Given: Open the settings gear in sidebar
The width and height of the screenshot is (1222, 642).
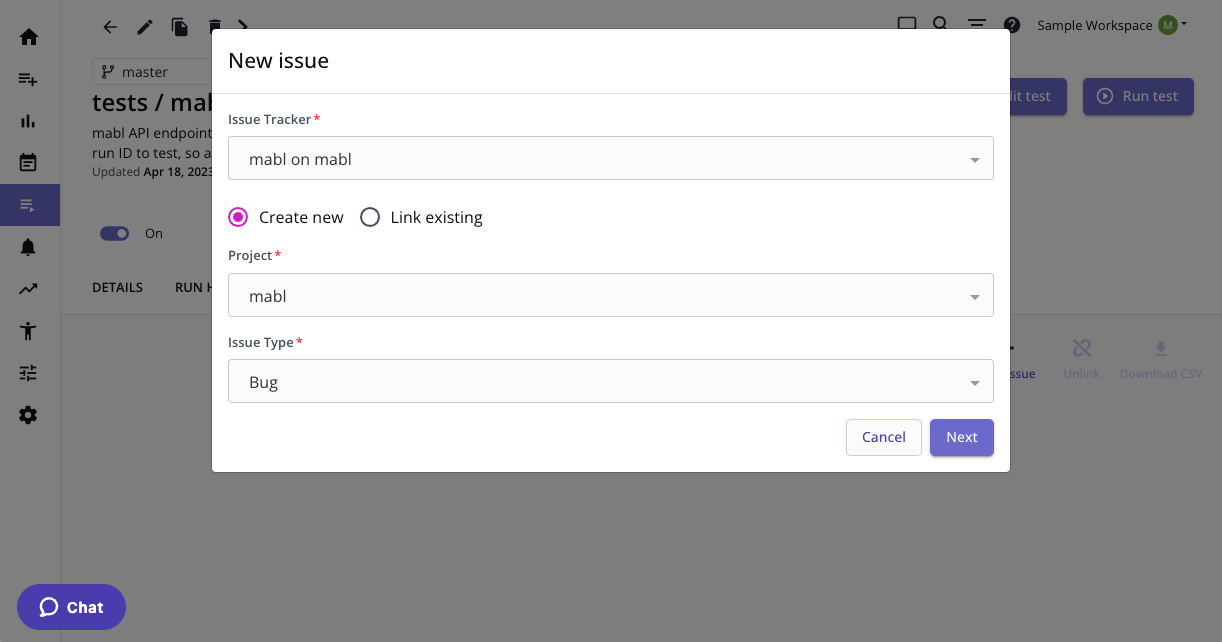Looking at the screenshot, I should 29,415.
